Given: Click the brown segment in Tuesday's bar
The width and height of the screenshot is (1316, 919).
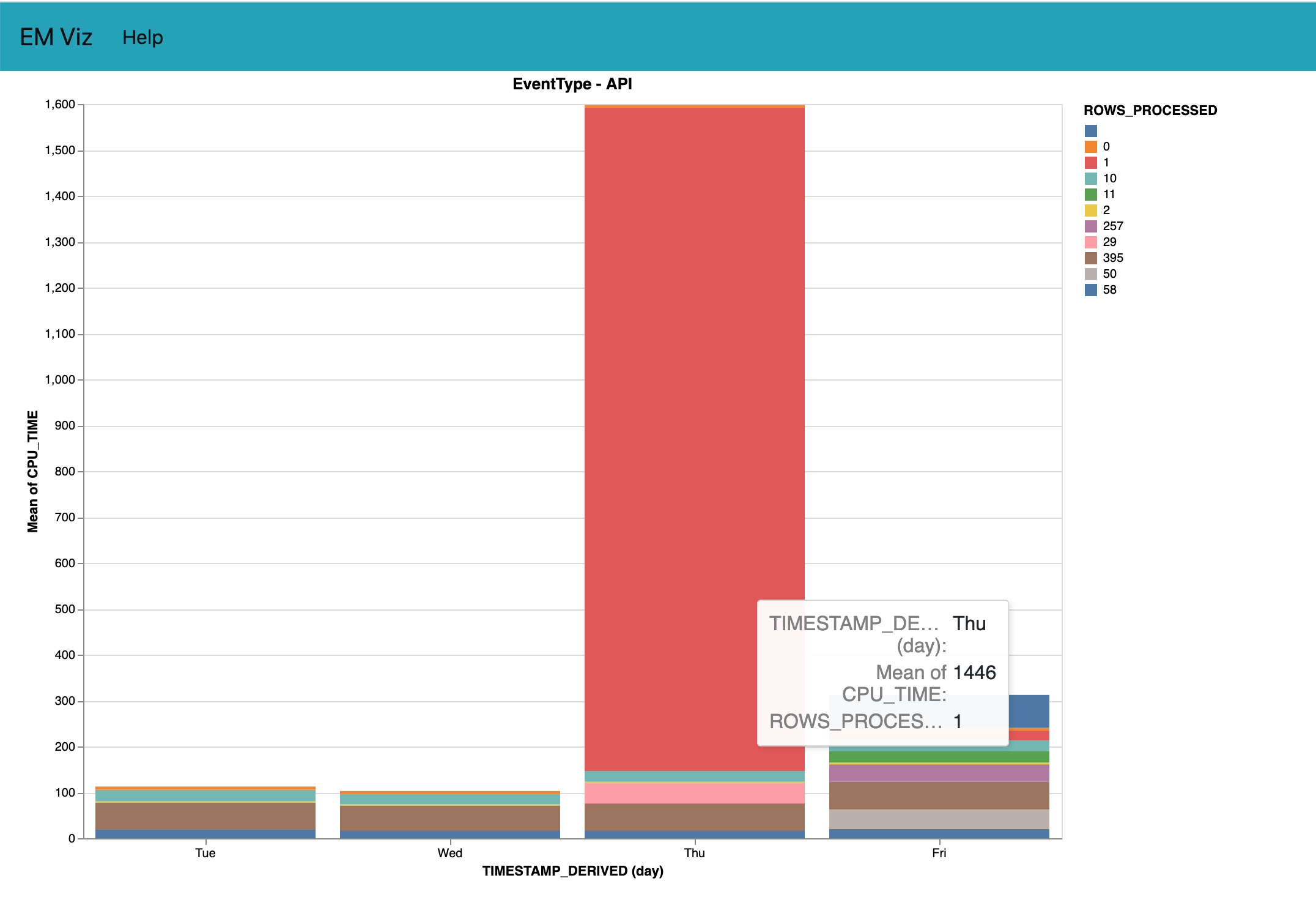Looking at the screenshot, I should [x=205, y=816].
